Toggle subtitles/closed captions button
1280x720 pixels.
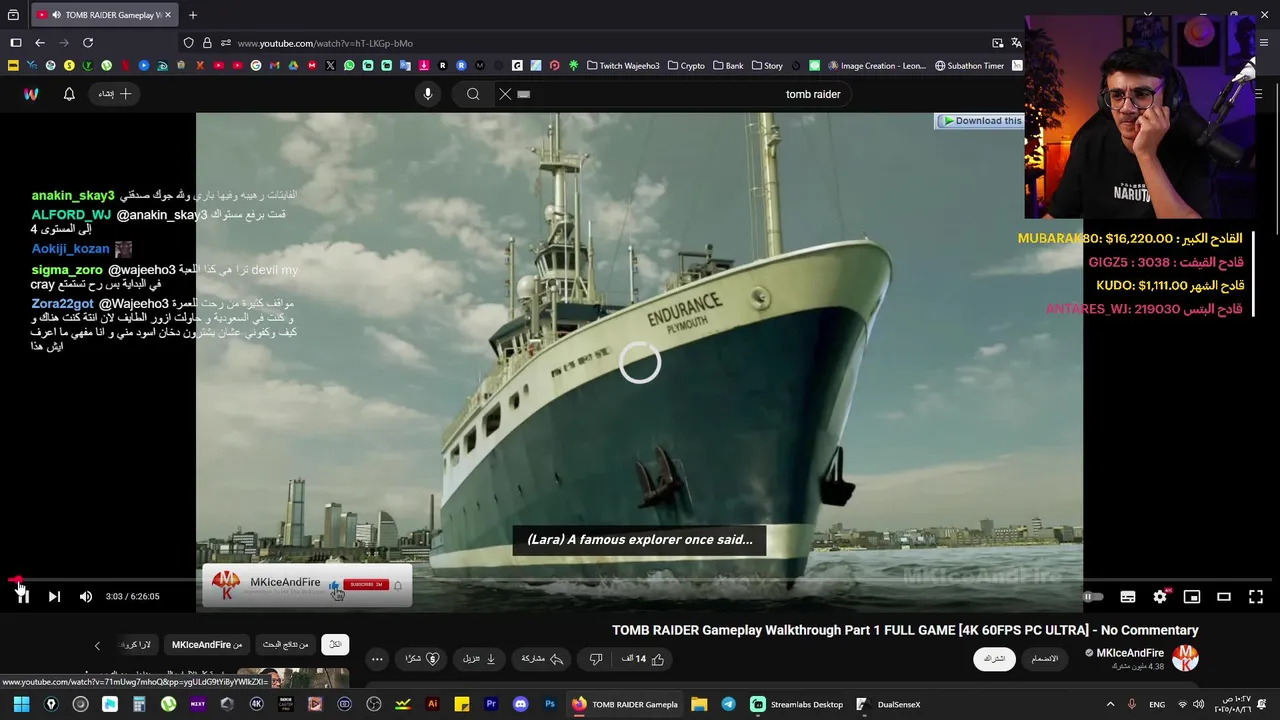1128,597
